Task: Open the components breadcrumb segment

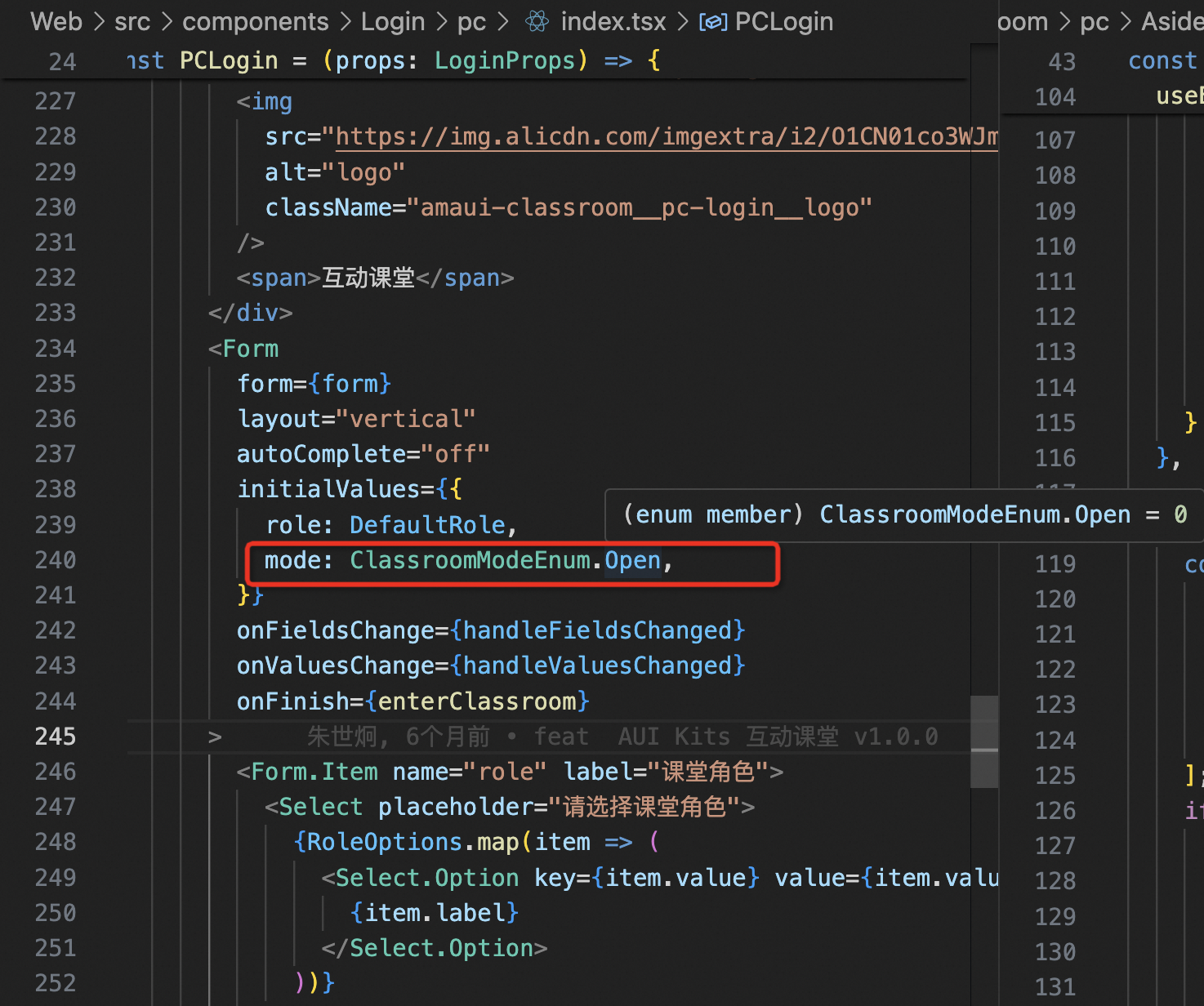Action: point(256,21)
